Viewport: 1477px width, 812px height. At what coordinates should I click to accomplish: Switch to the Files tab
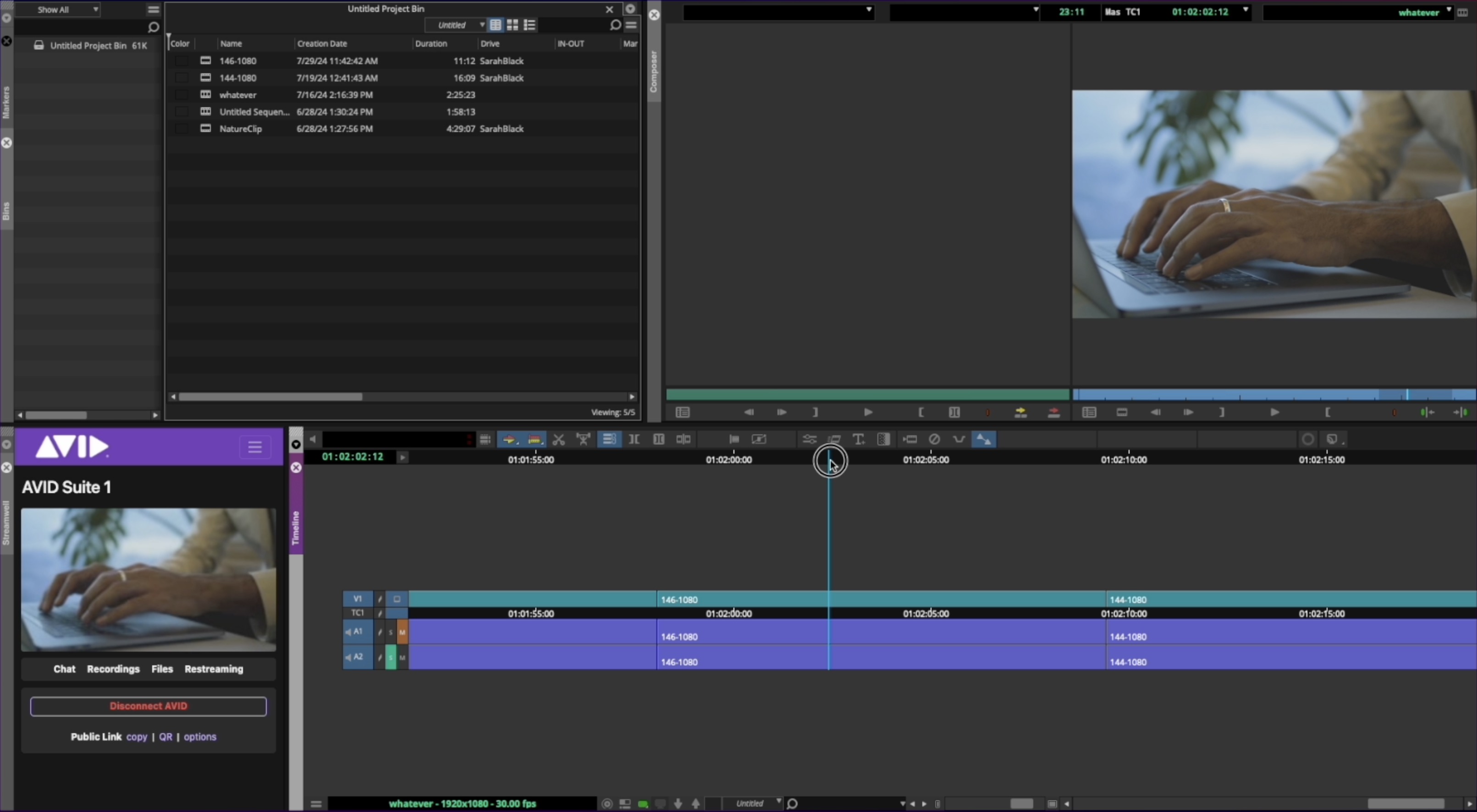[x=162, y=669]
